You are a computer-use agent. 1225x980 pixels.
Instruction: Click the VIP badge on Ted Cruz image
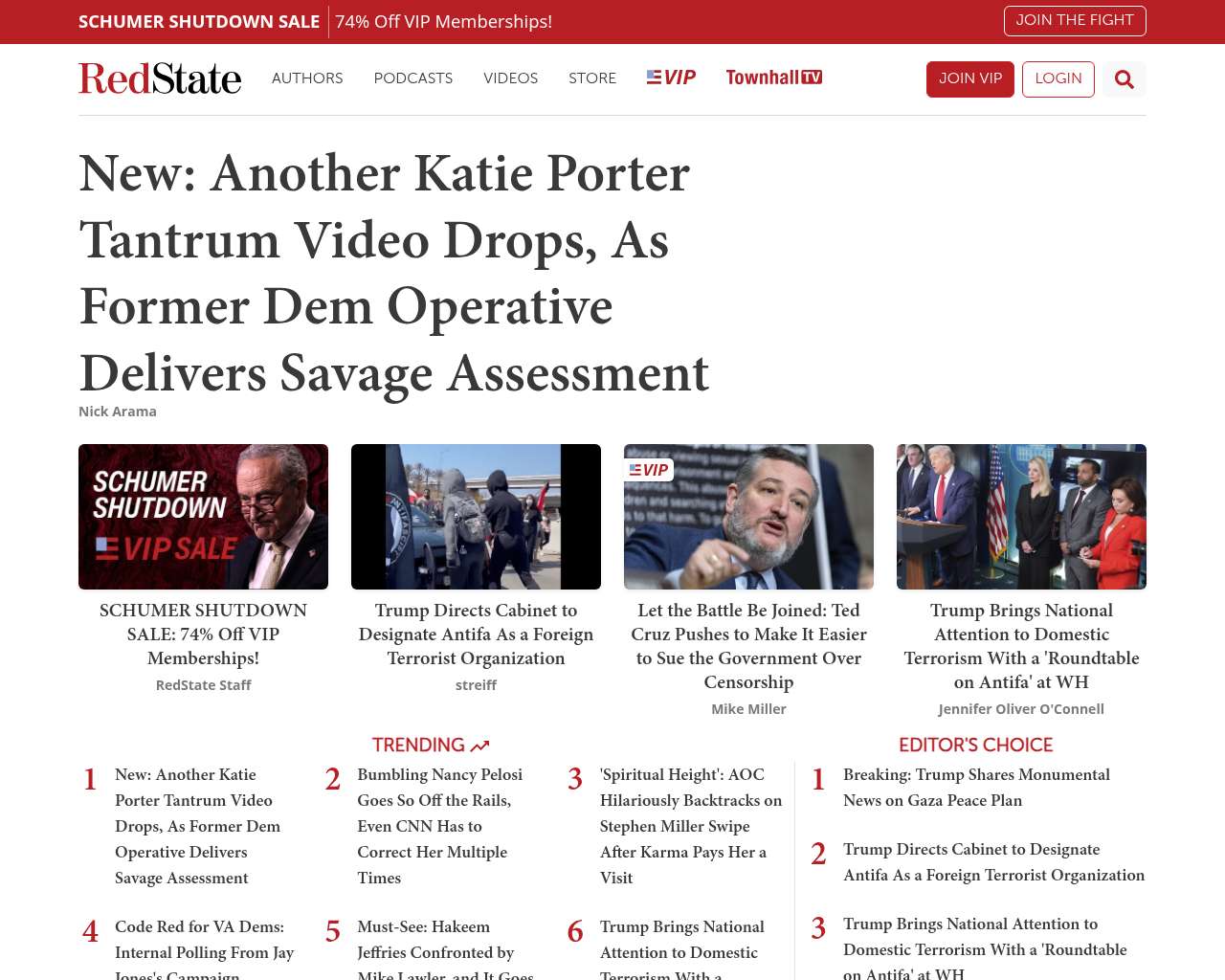point(650,470)
